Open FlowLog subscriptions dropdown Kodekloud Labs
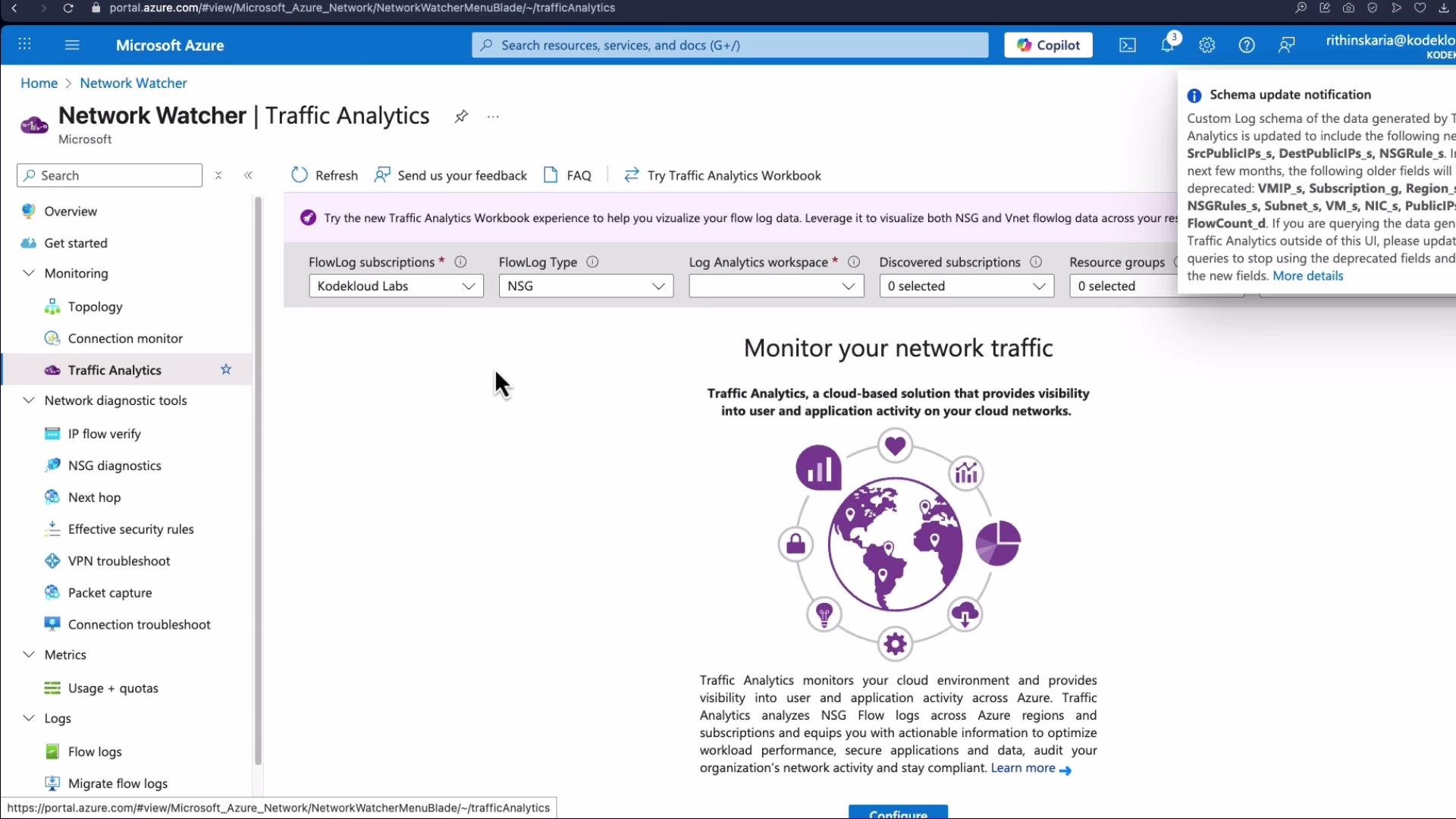1456x819 pixels. (396, 286)
